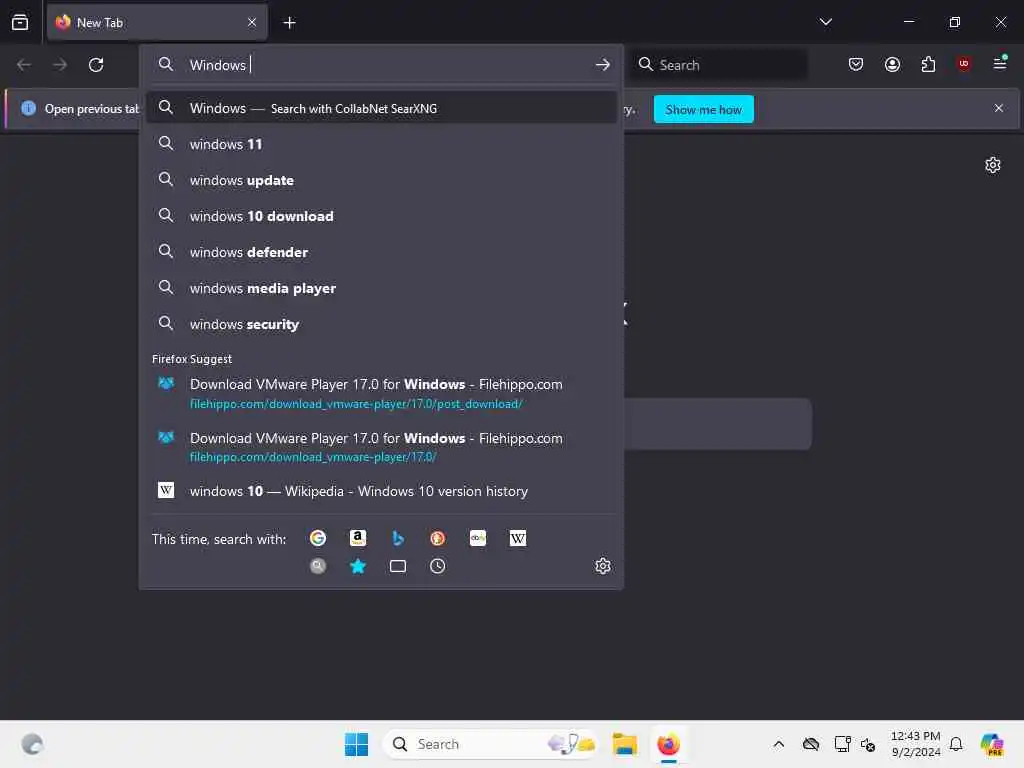This screenshot has height=768, width=1024.
Task: Open the Copilot preview taskbar icon
Action: click(x=991, y=744)
